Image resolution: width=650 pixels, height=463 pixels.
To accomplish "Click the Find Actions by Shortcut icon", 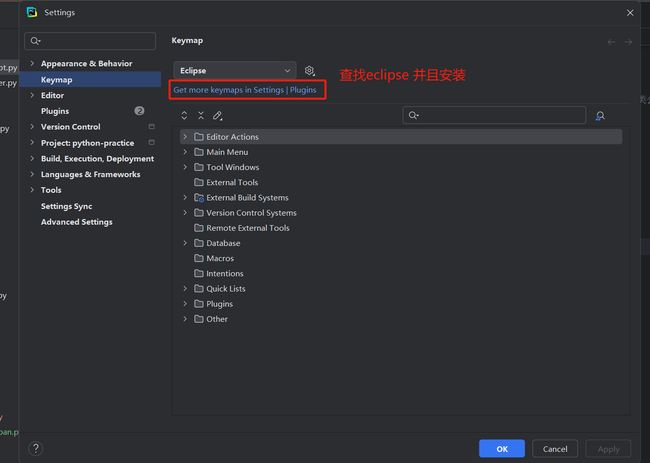I will [600, 116].
